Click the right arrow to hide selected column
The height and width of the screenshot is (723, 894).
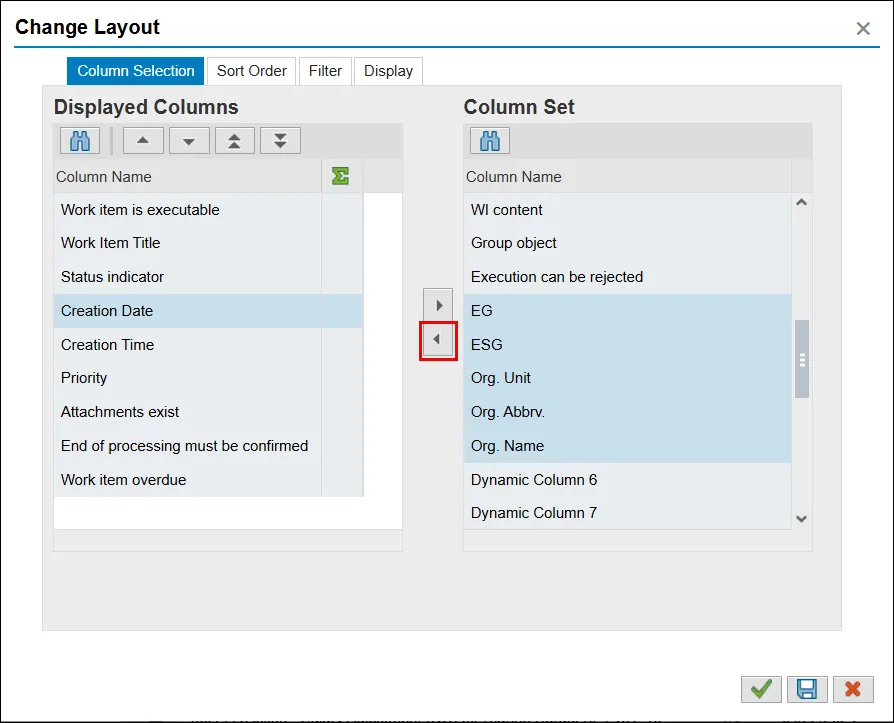tap(438, 305)
